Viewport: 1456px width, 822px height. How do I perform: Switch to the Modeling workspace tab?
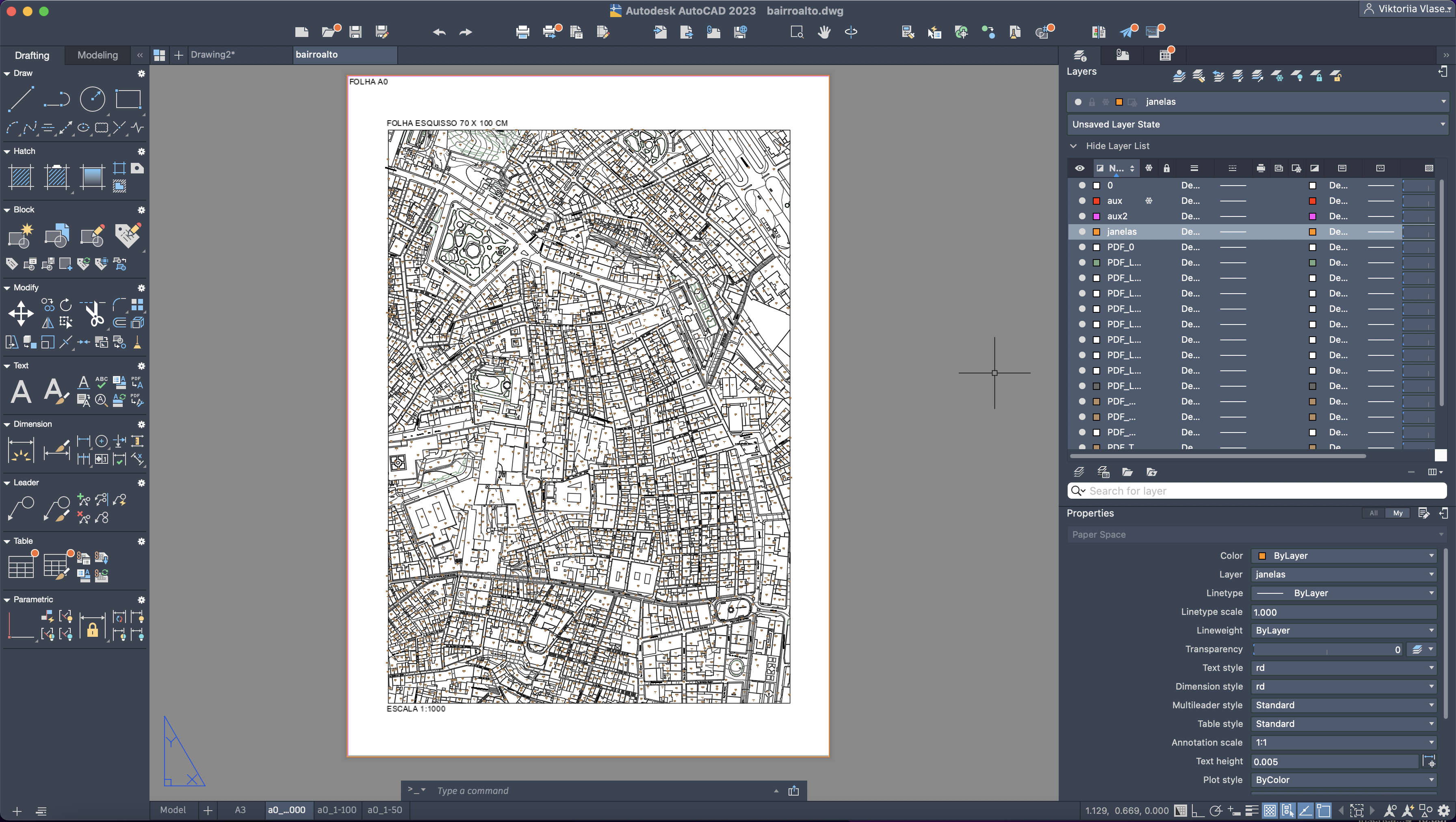coord(97,55)
